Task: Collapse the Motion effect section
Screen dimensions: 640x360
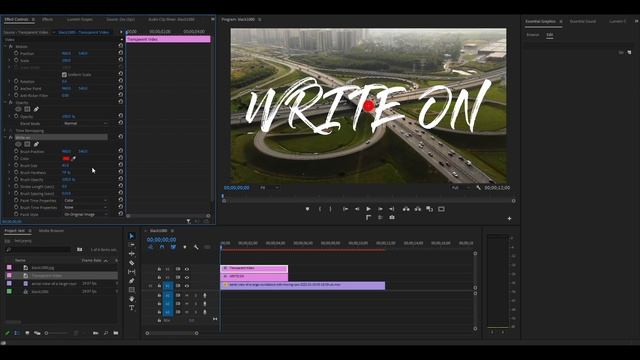Action: (5, 47)
